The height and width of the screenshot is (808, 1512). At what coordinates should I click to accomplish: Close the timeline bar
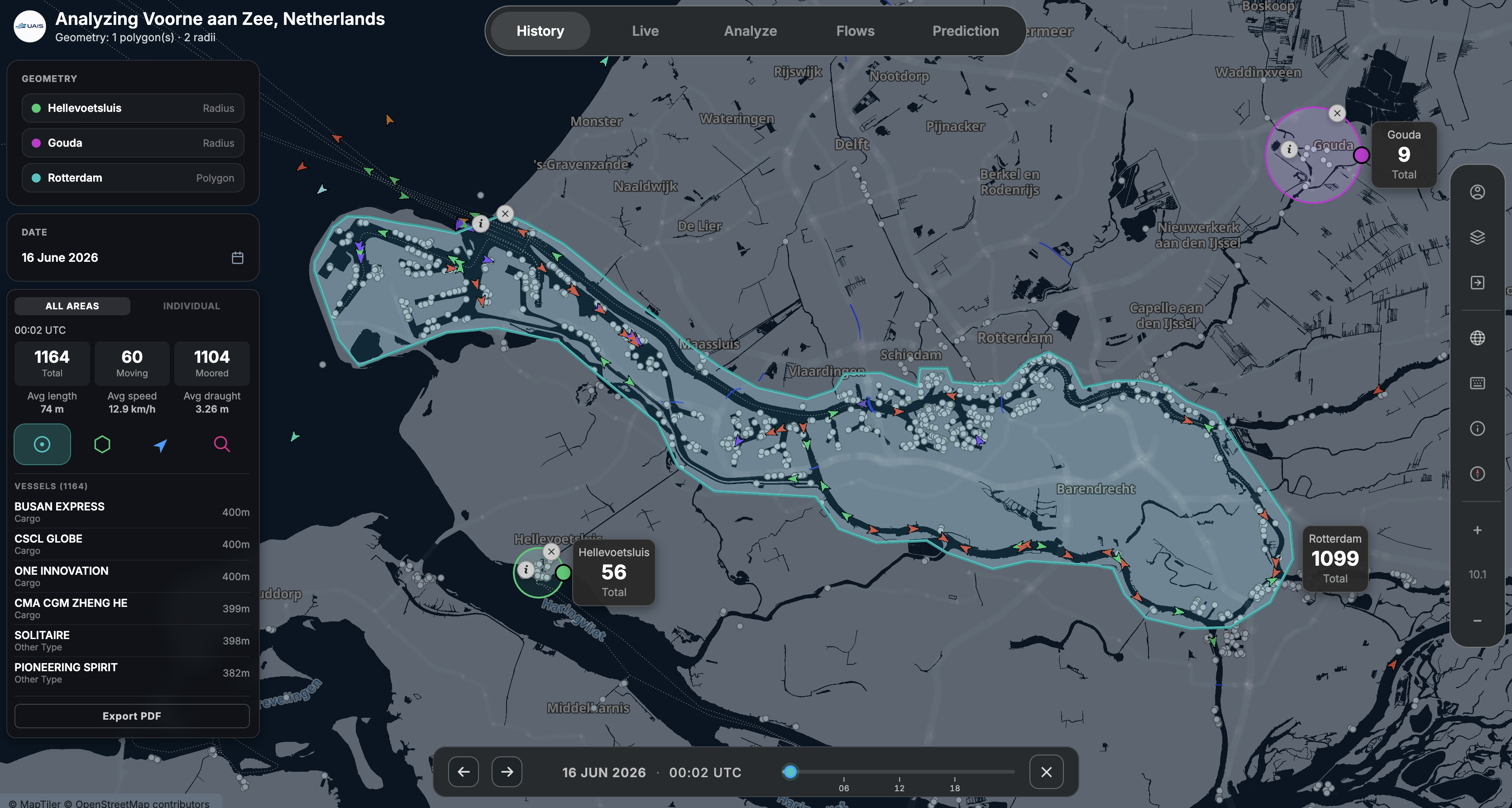point(1047,772)
